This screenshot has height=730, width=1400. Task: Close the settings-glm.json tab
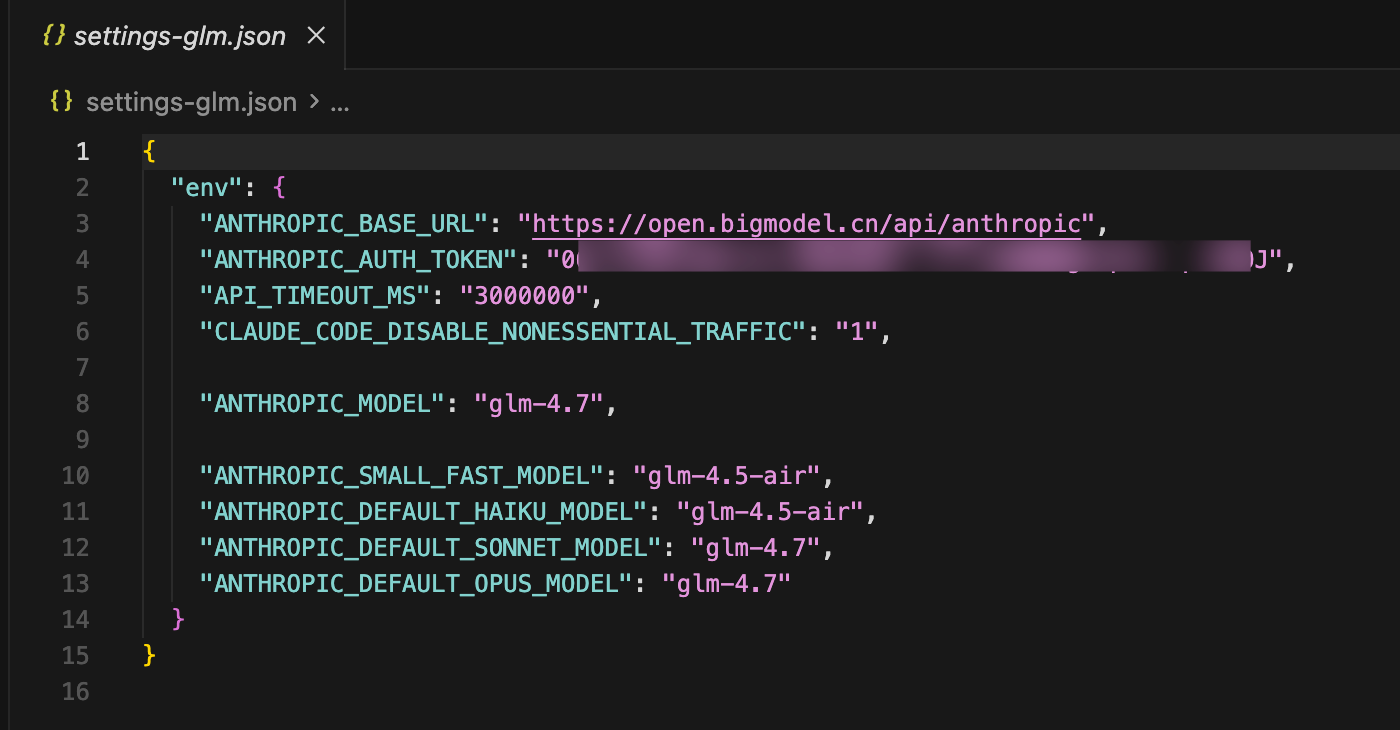(x=316, y=36)
